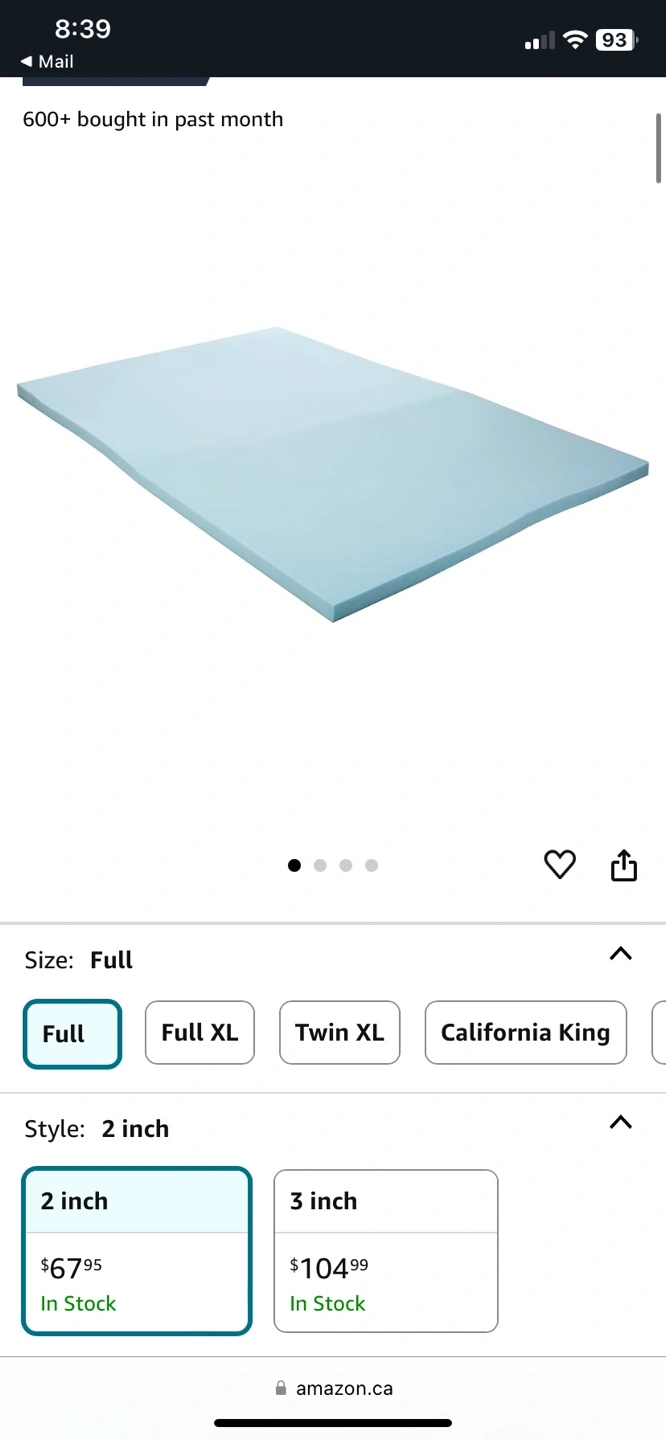
Task: Jump to the second image dot
Action: click(320, 865)
